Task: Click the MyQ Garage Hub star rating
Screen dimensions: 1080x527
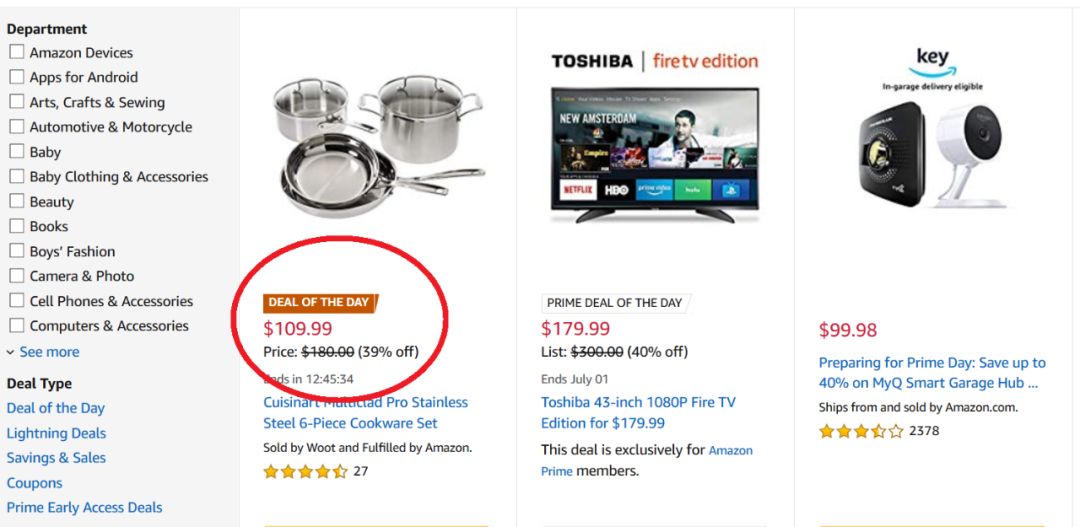Action: point(861,431)
